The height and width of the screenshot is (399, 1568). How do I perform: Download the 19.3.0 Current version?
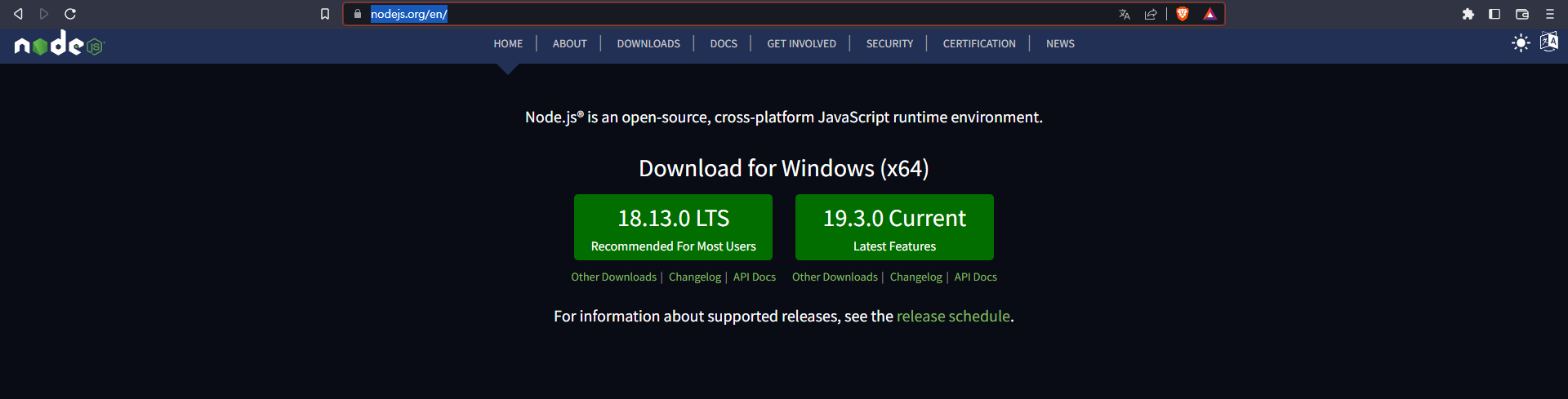click(894, 228)
